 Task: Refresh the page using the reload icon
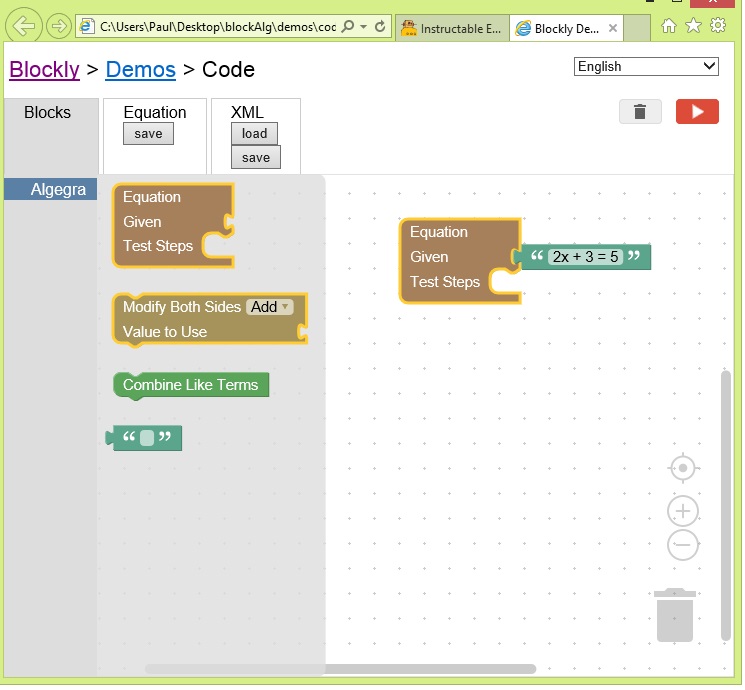(381, 26)
